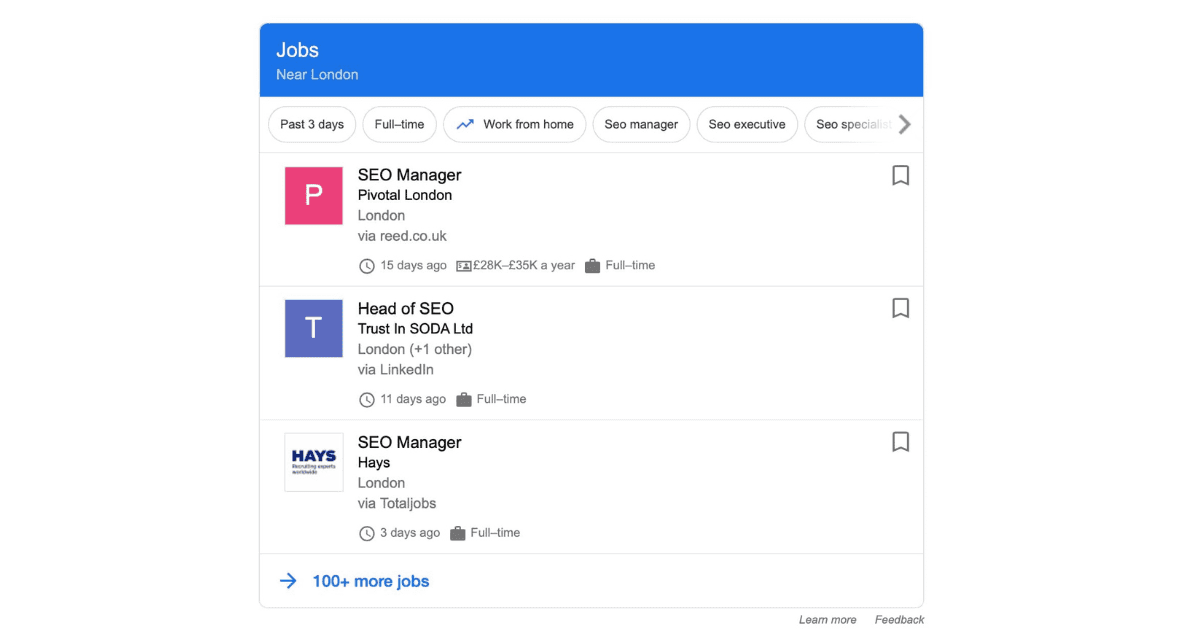Click '3 days ago' posting date
Image resolution: width=1200 pixels, height=637 pixels.
(x=410, y=533)
